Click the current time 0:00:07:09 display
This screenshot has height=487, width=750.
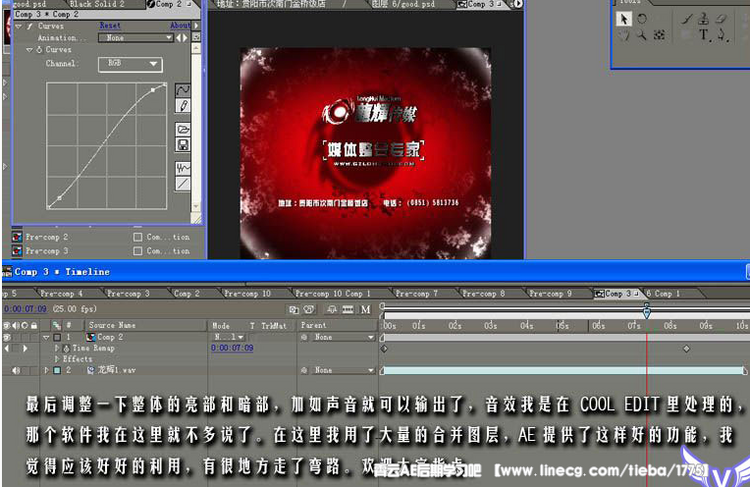25,309
